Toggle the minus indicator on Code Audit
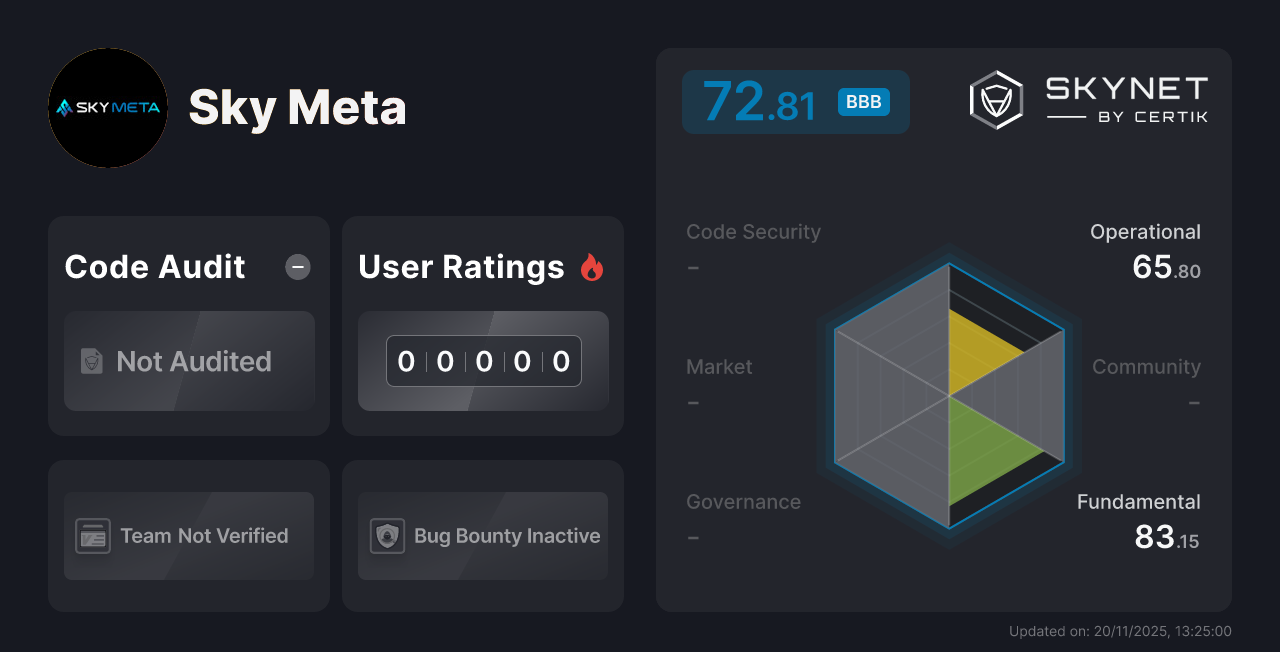This screenshot has width=1280, height=652. pos(297,266)
